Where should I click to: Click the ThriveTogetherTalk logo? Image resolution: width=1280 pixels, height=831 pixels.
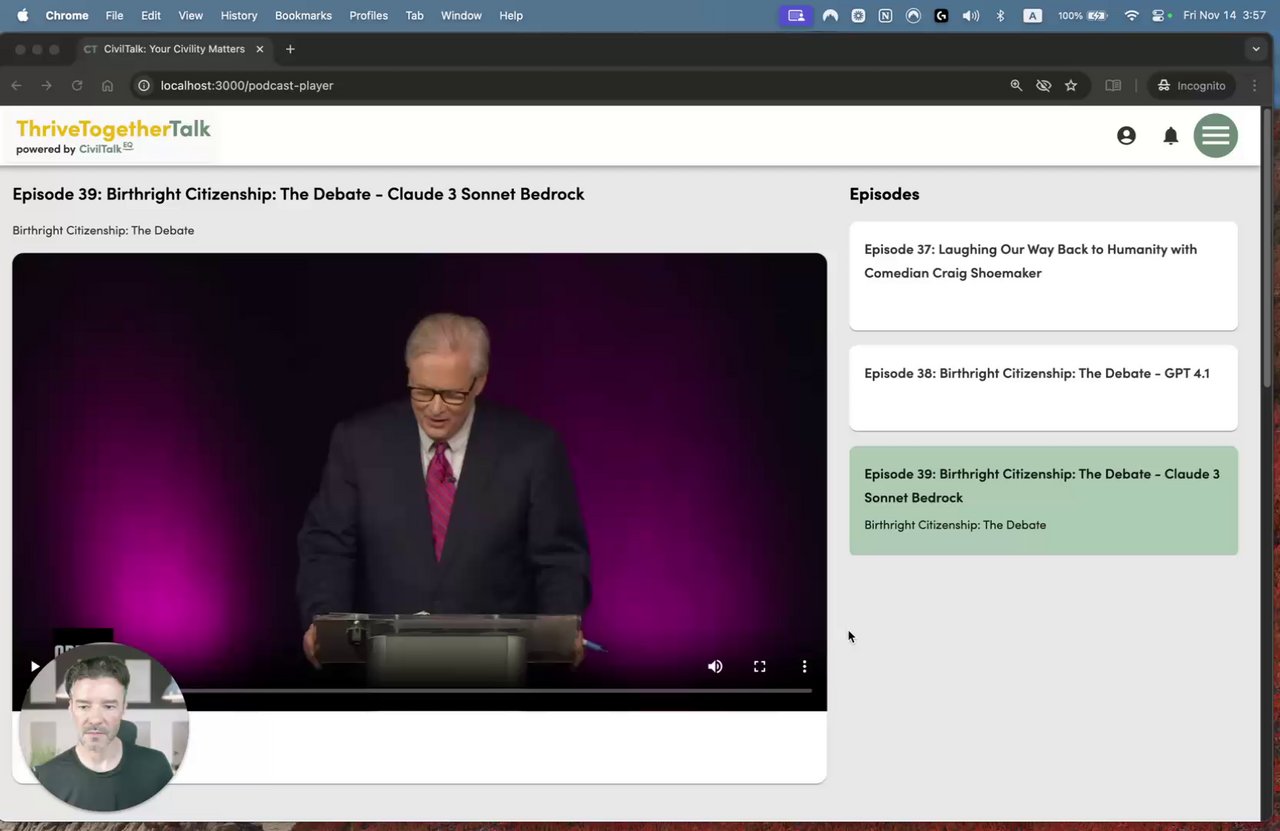point(113,136)
